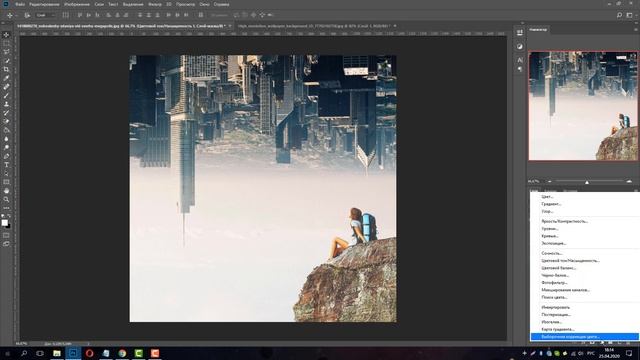Select the Pen tool
Image resolution: width=640 pixels, height=360 pixels.
point(6,156)
